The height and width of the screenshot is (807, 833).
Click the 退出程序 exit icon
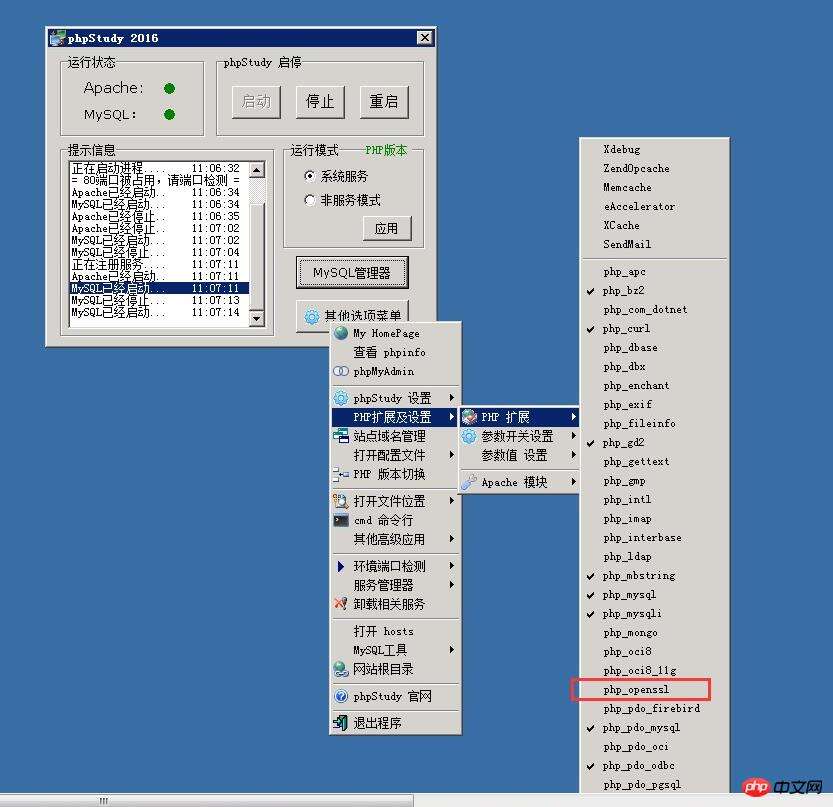click(341, 723)
